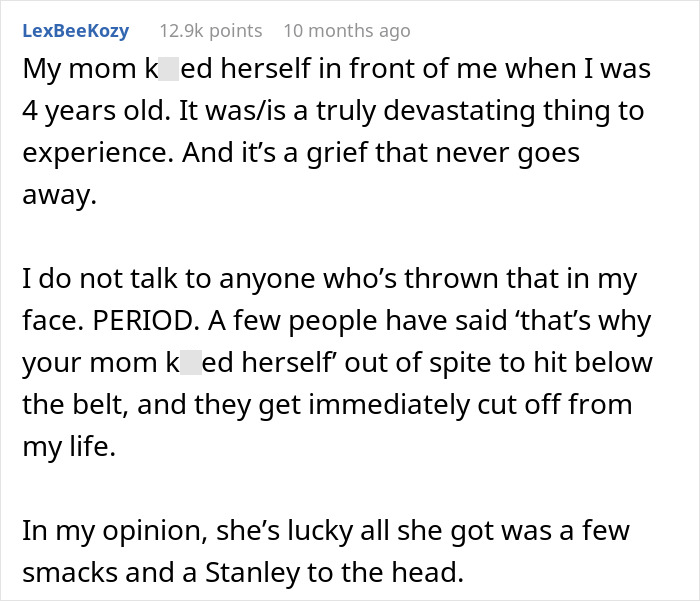Click the sentence starting 'I do not talk'
Viewport: 700px width, 601px height.
coord(330,281)
